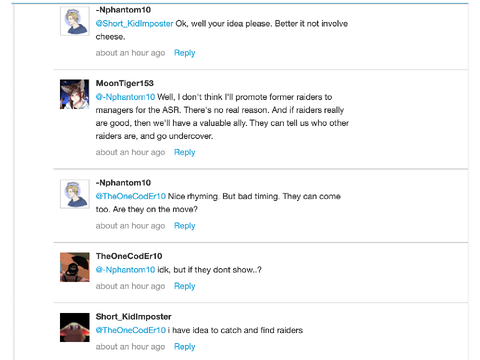This screenshot has width=480, height=360.
Task: Reply to TheOneCodEr10's 'idk' comment
Action: click(185, 286)
